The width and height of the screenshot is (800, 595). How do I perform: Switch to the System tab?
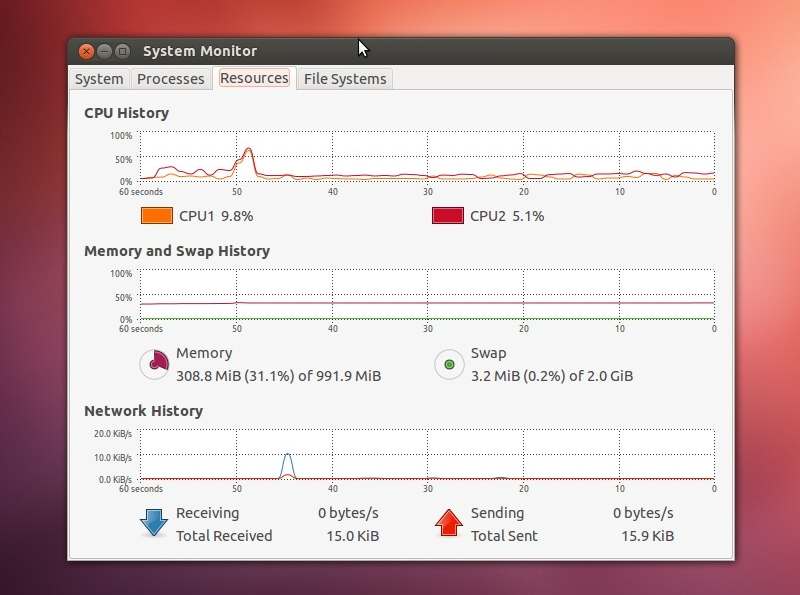tap(99, 78)
